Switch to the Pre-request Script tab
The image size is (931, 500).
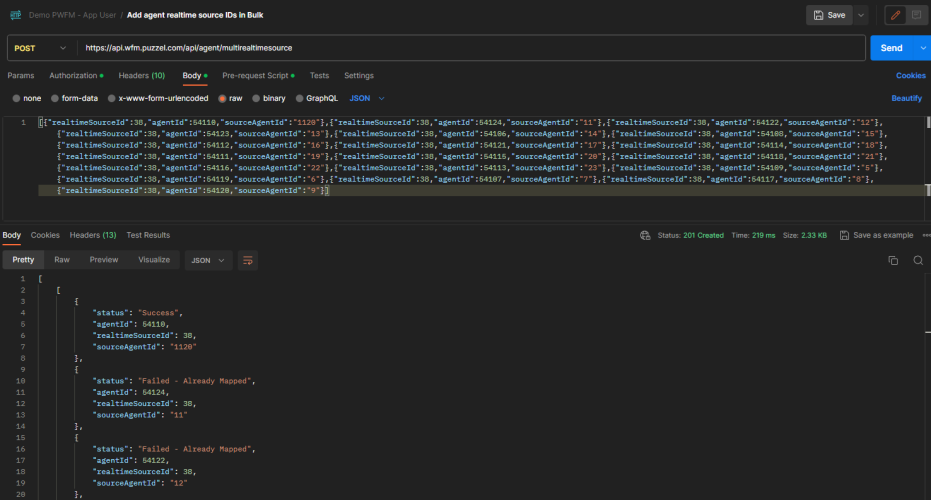258,75
